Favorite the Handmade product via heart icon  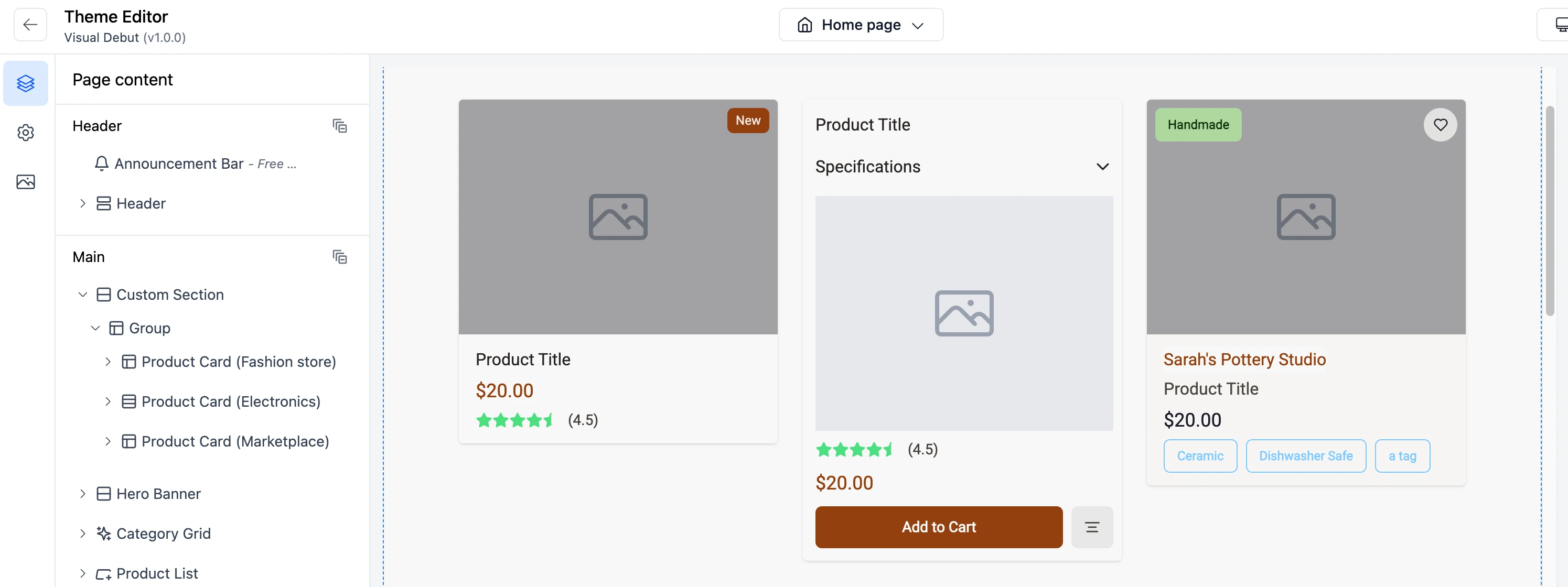tap(1440, 124)
